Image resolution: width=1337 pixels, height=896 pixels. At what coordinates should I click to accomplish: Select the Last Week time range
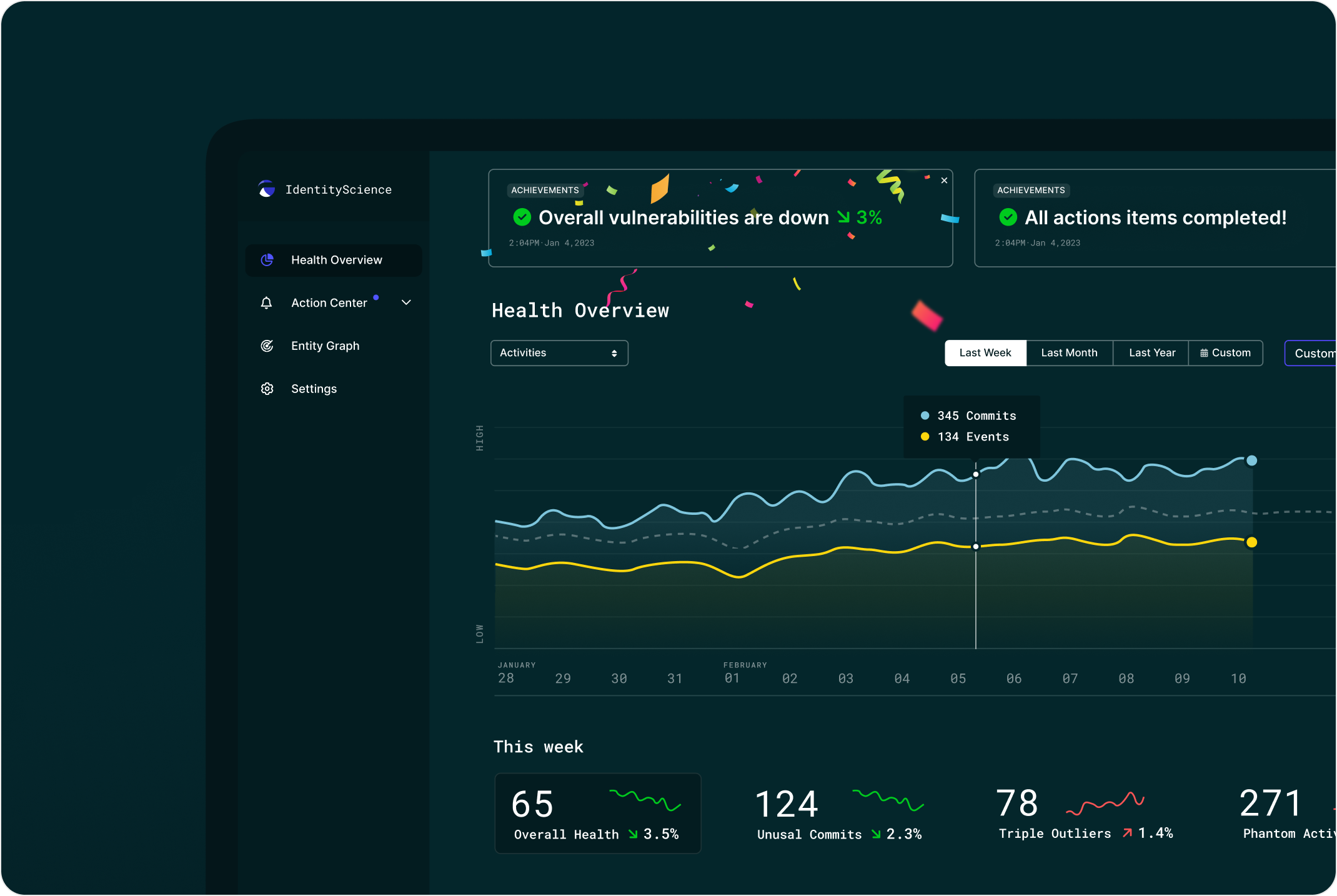click(985, 353)
